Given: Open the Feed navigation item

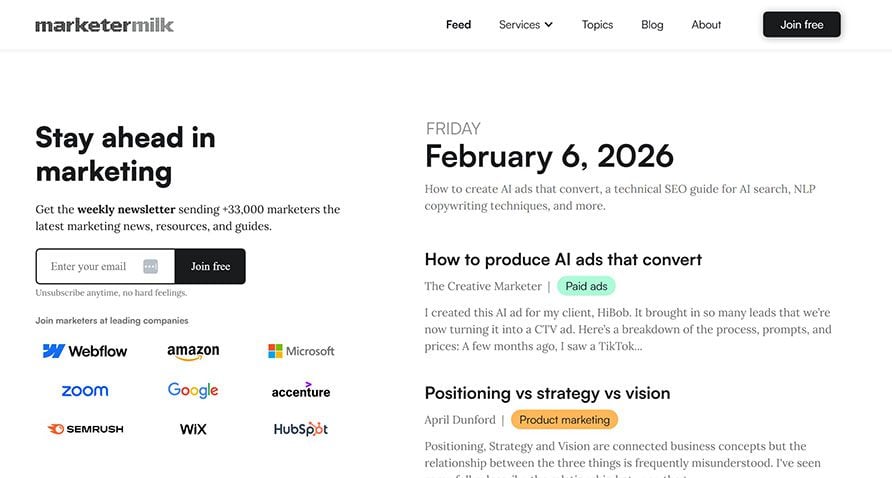Looking at the screenshot, I should pos(458,25).
